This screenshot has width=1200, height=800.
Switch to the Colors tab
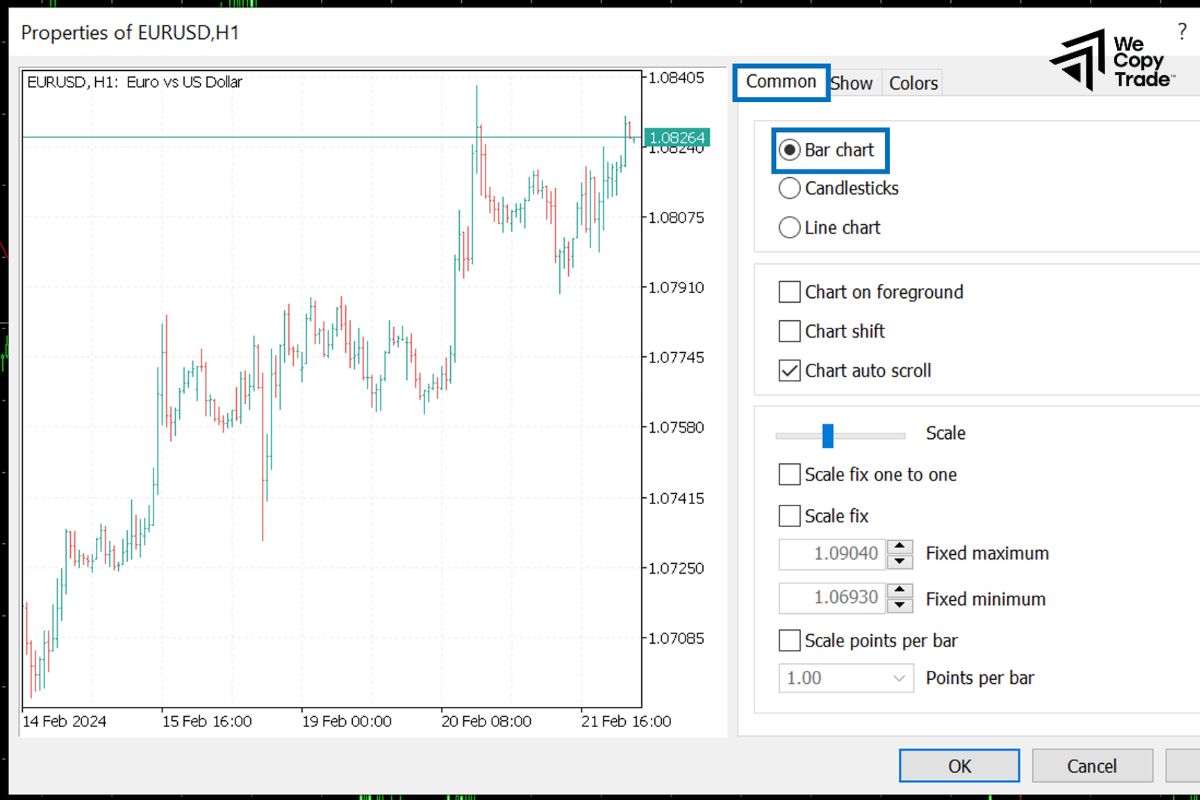coord(912,83)
